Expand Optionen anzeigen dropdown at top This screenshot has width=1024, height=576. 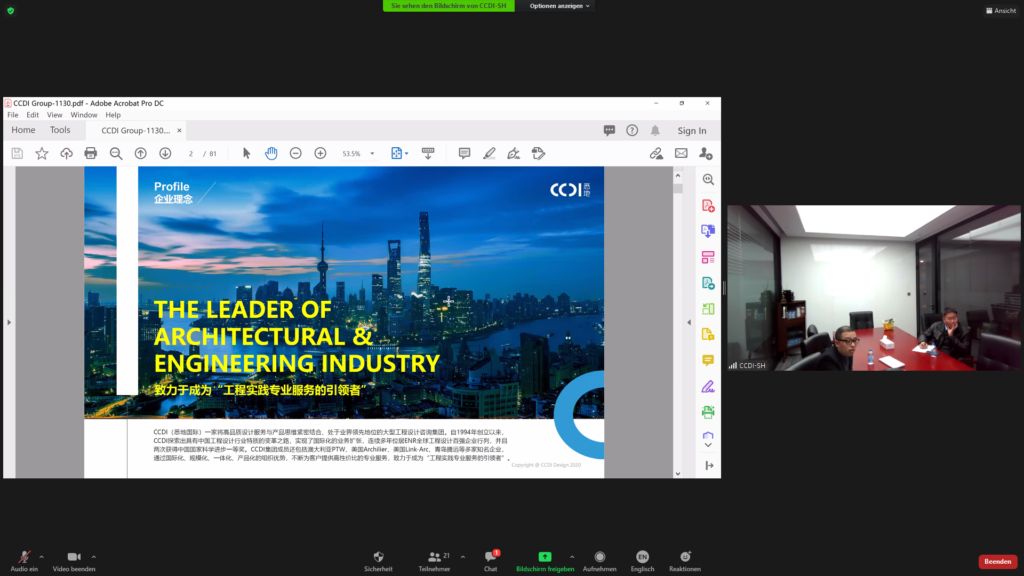(x=560, y=6)
